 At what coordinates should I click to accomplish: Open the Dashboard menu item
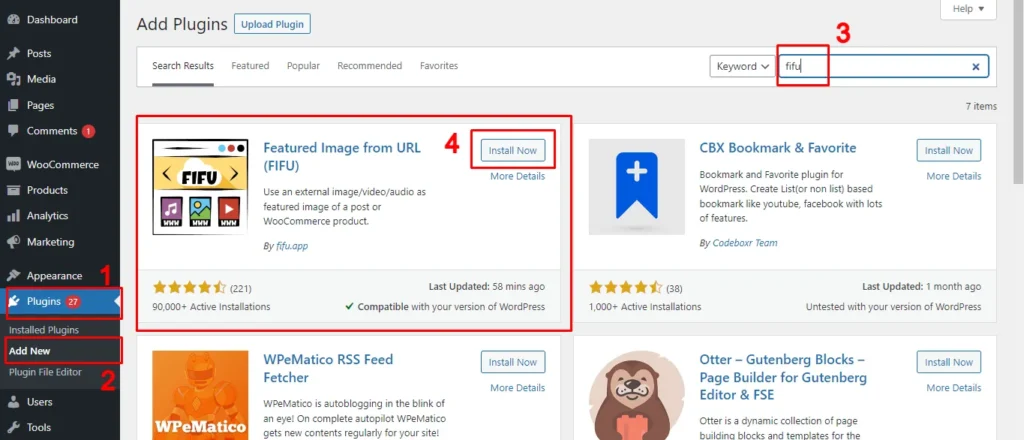60,20
